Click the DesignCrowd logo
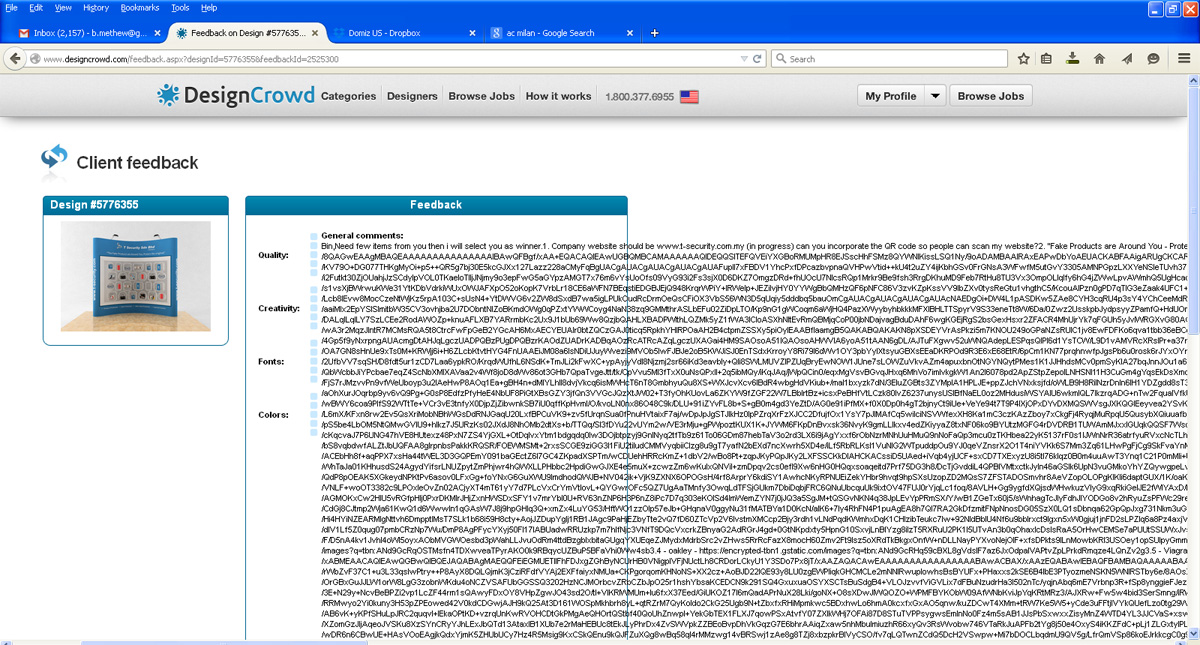 (234, 96)
